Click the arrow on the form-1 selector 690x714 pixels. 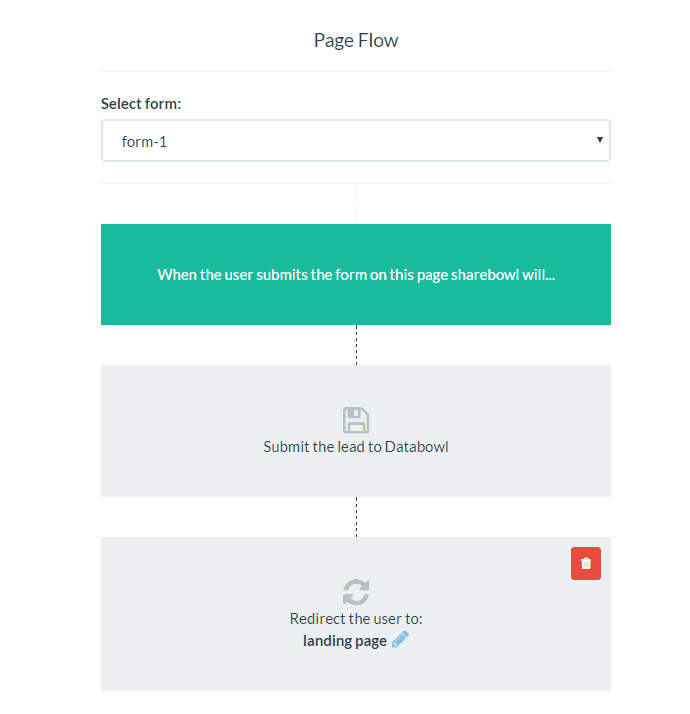[599, 140]
